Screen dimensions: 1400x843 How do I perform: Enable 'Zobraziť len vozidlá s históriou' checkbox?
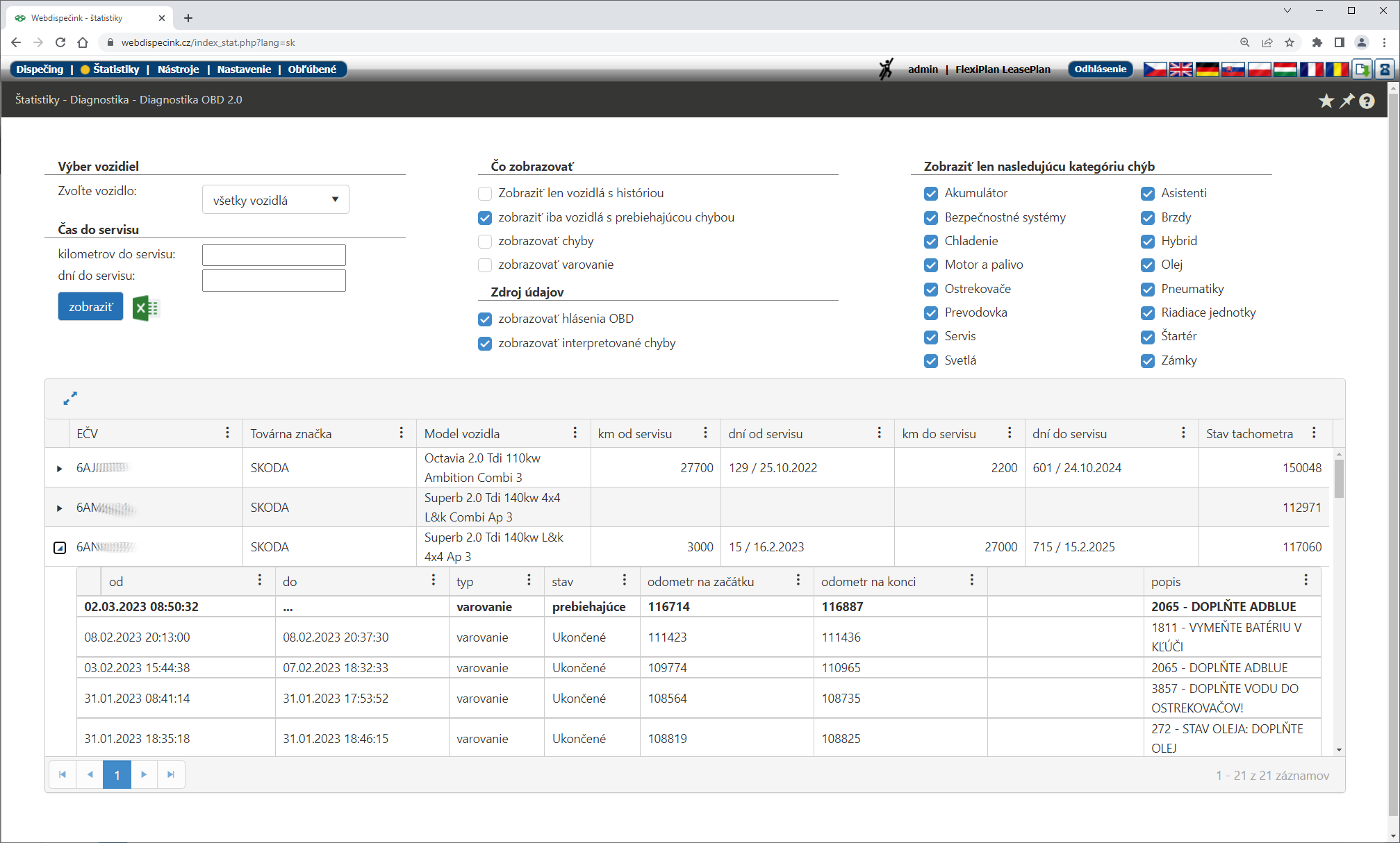point(485,194)
